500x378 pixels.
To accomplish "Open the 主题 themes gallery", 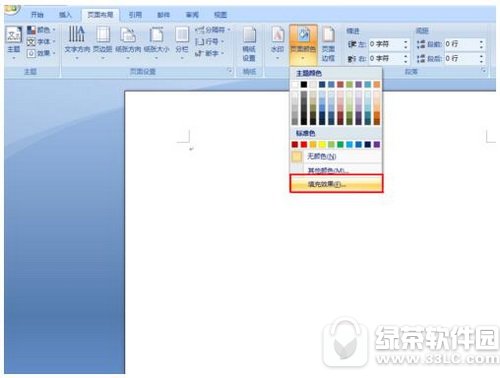I will tap(14, 43).
